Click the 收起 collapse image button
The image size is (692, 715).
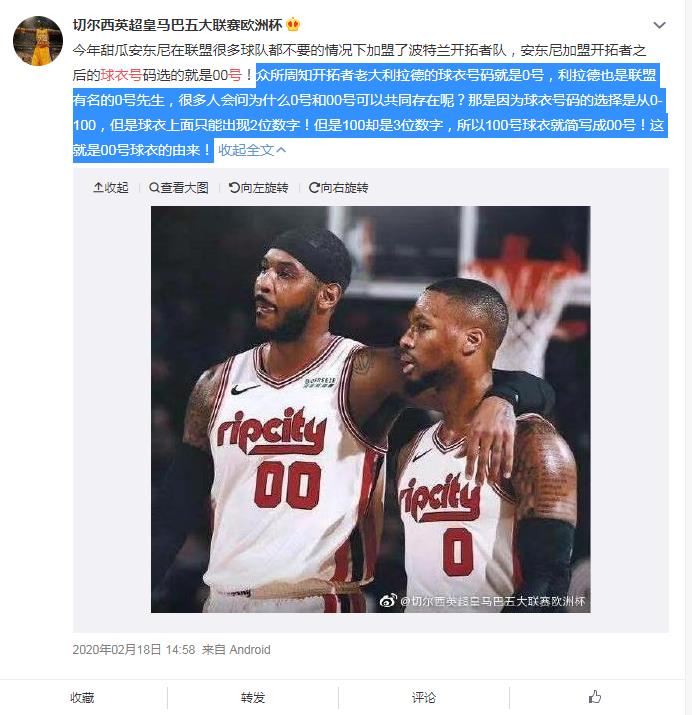pos(111,187)
